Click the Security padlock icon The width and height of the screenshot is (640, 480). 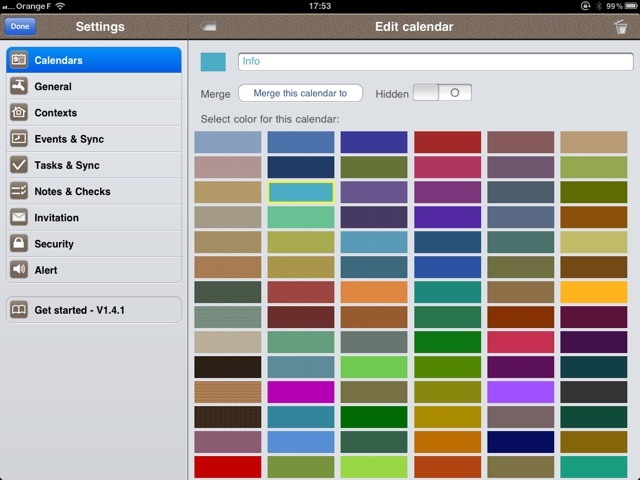tap(19, 244)
